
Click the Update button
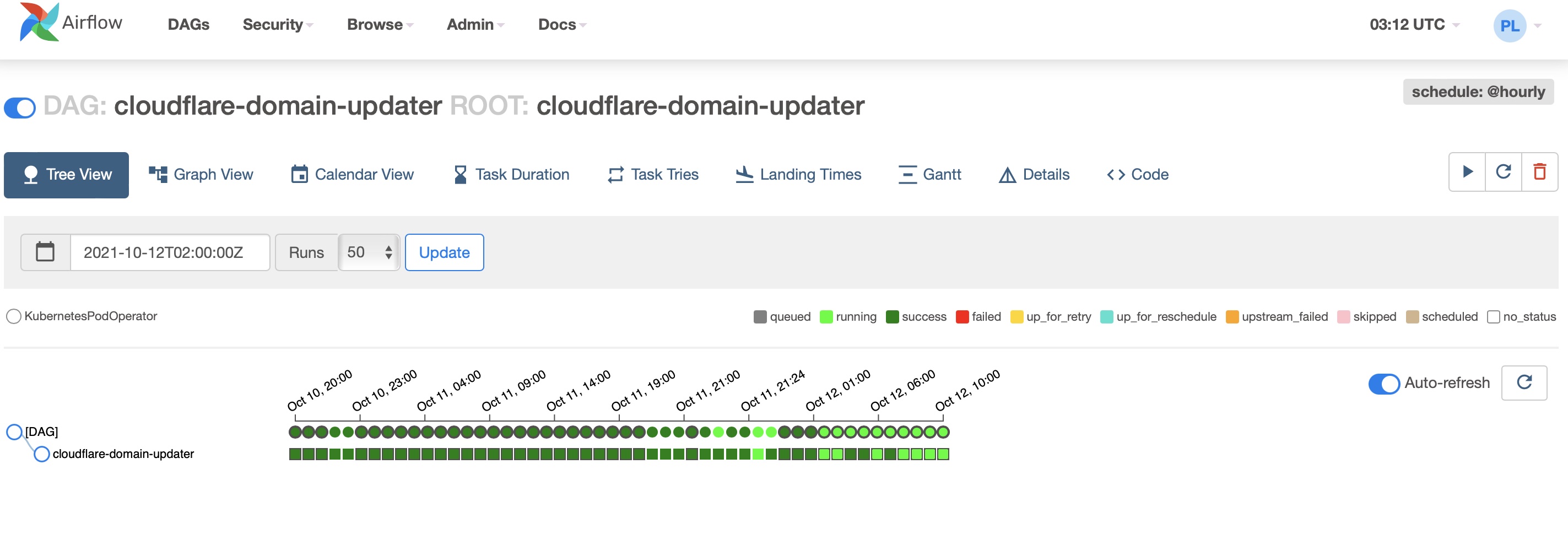(445, 252)
